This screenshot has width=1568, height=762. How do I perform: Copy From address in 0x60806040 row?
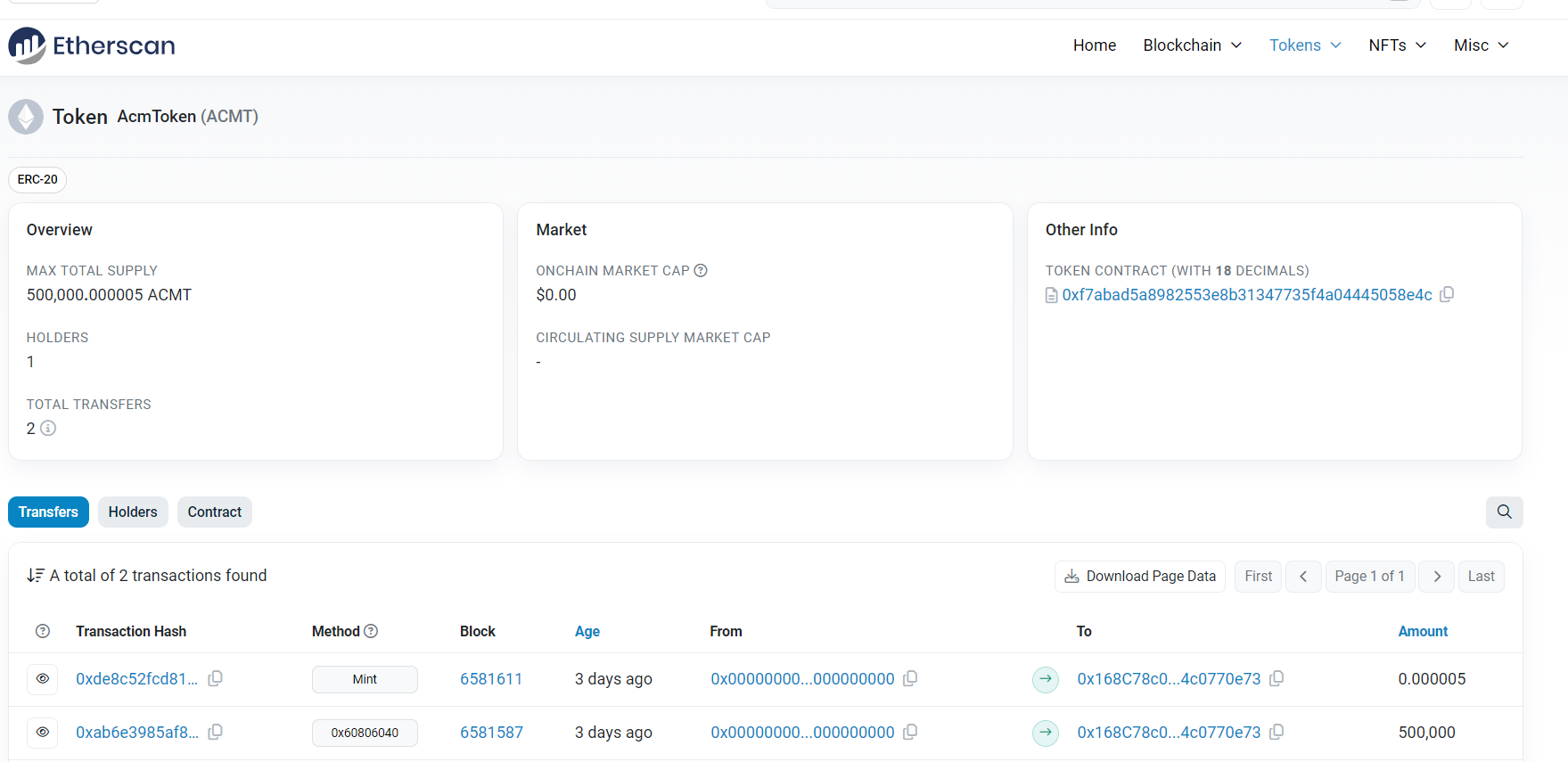[x=910, y=733]
